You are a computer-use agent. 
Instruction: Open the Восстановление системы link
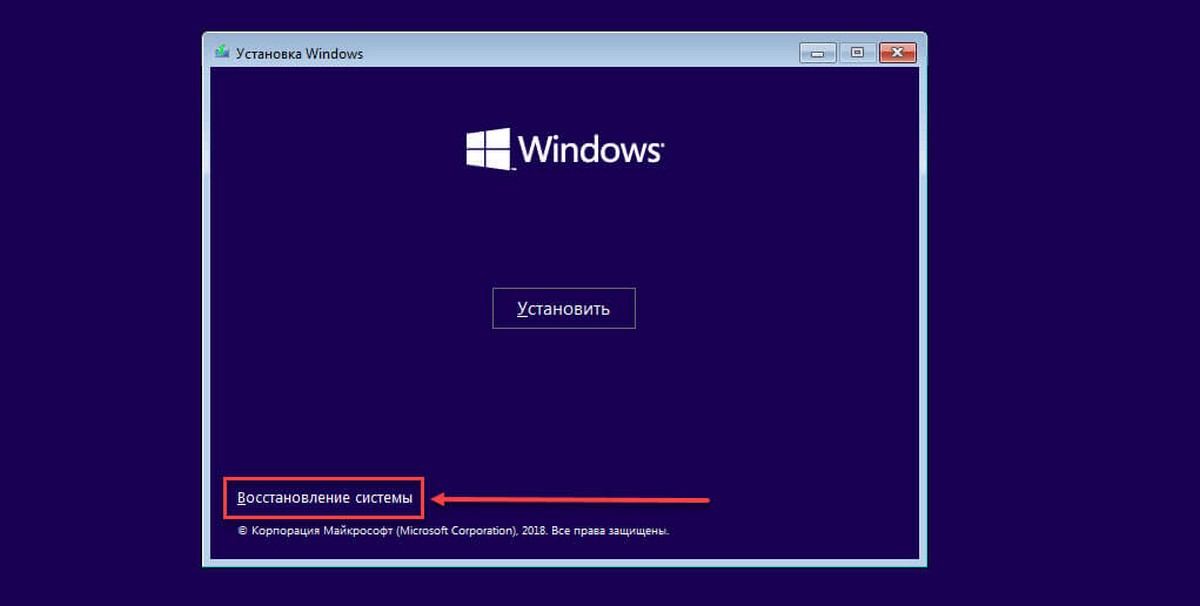click(x=324, y=497)
